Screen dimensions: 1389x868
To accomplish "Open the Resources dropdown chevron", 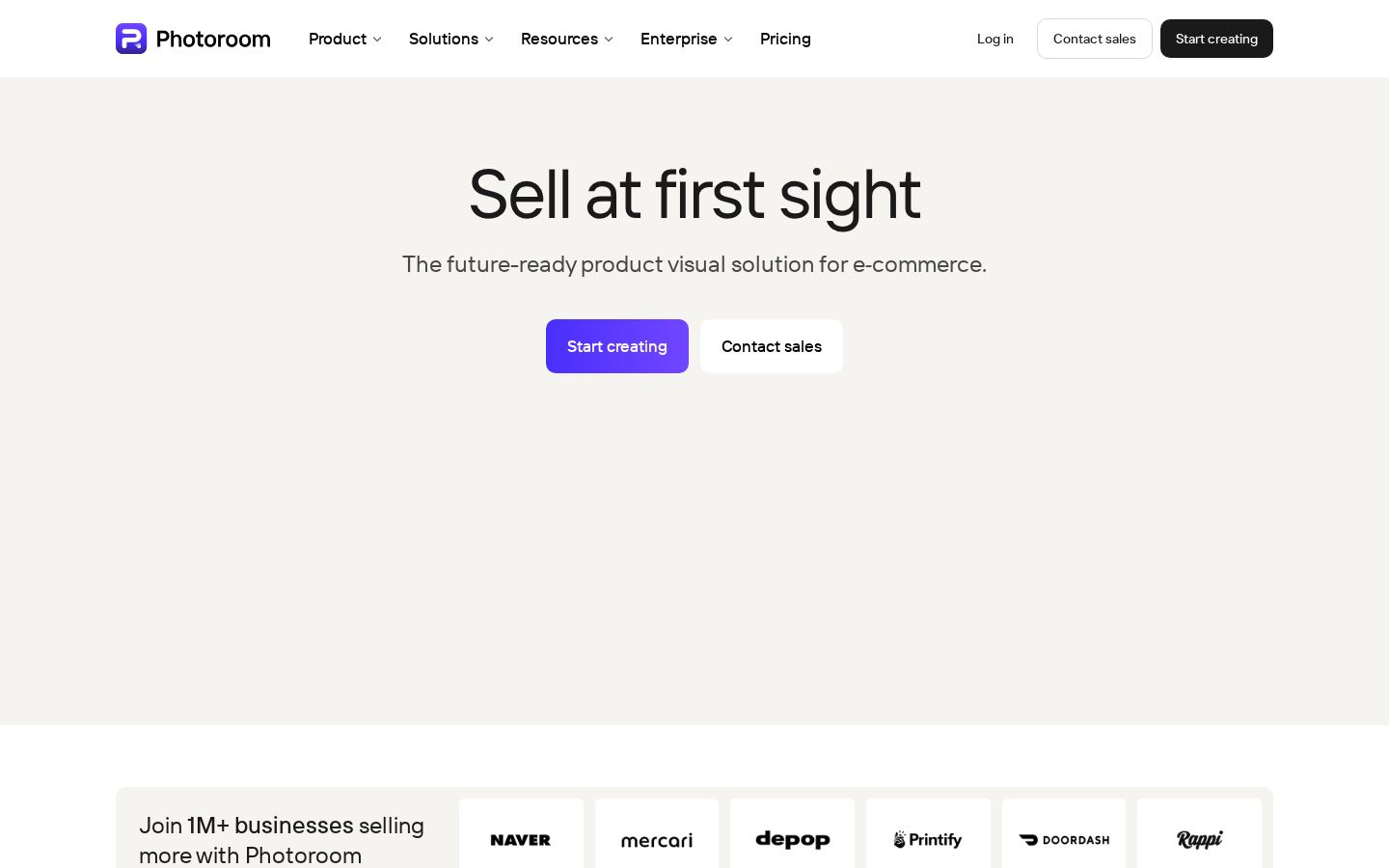I will 609,40.
